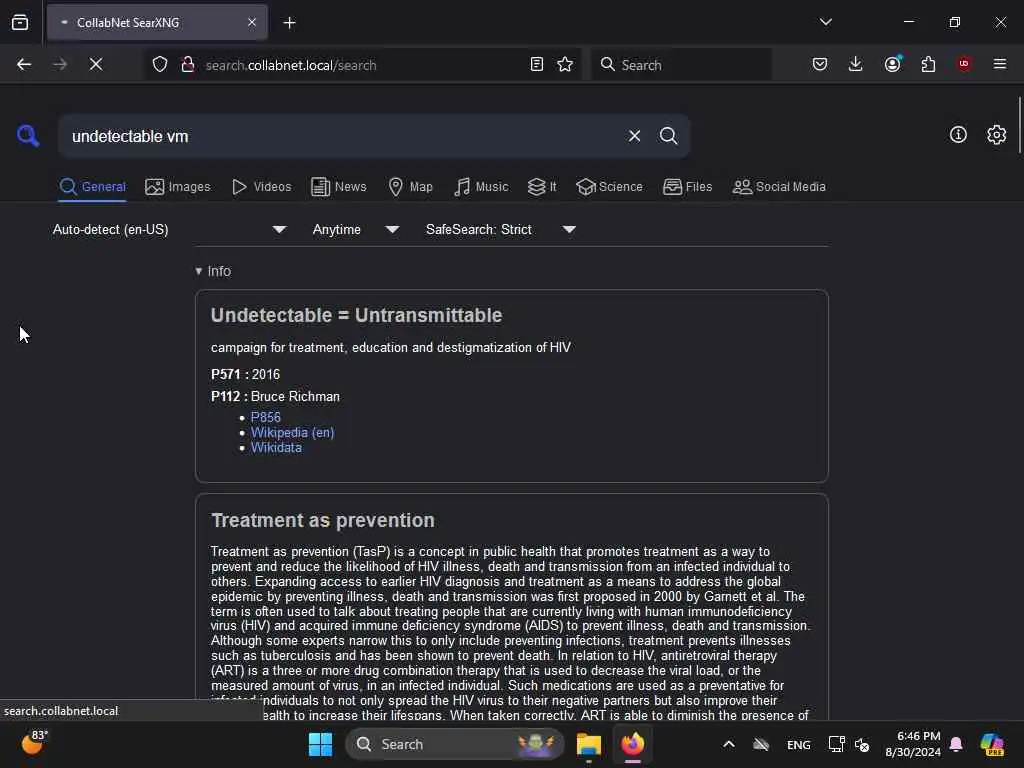The image size is (1024, 768).
Task: Open SearXNG preferences gear
Action: click(x=996, y=135)
